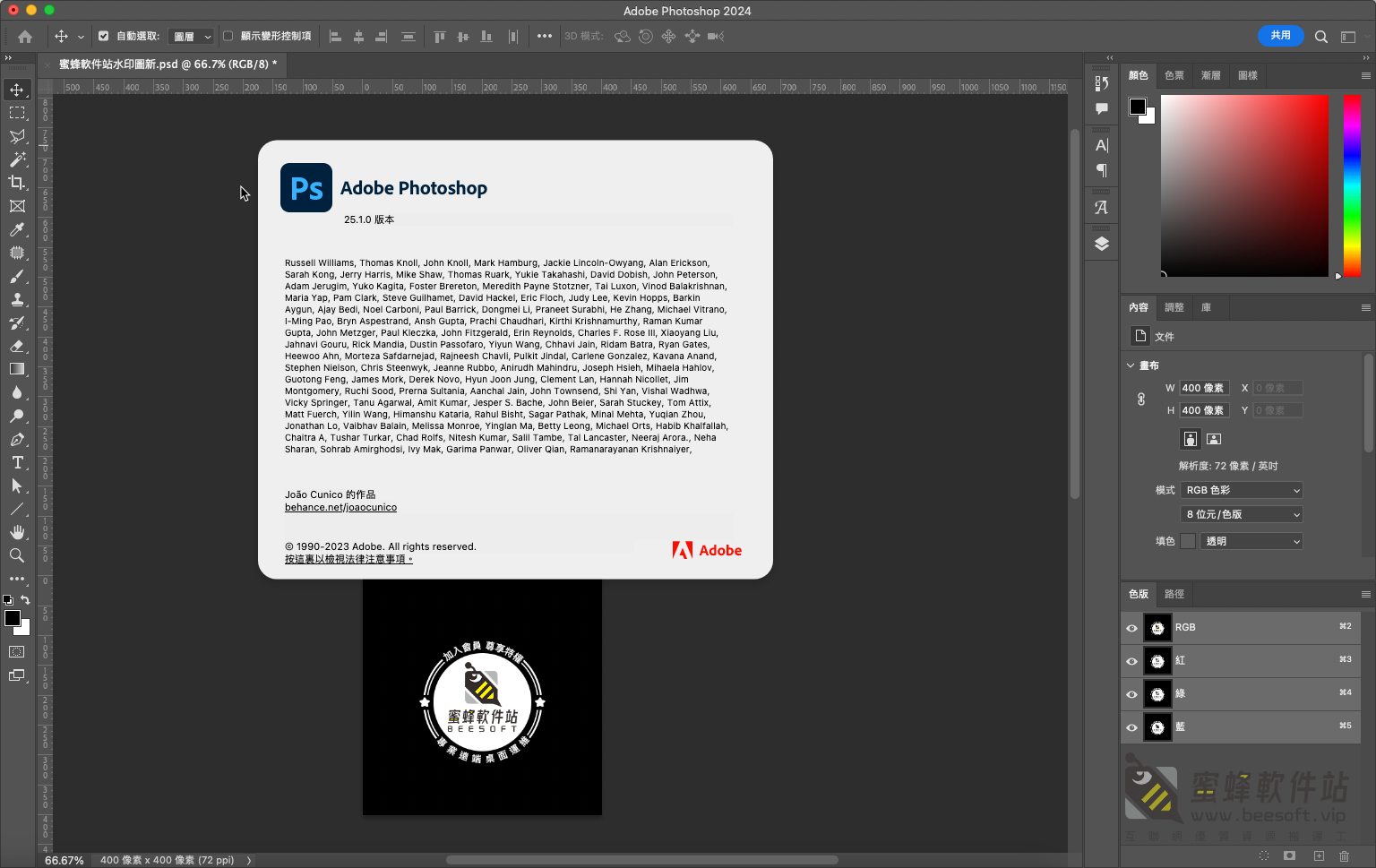Click the canvas height H field
1376x868 pixels.
1204,410
